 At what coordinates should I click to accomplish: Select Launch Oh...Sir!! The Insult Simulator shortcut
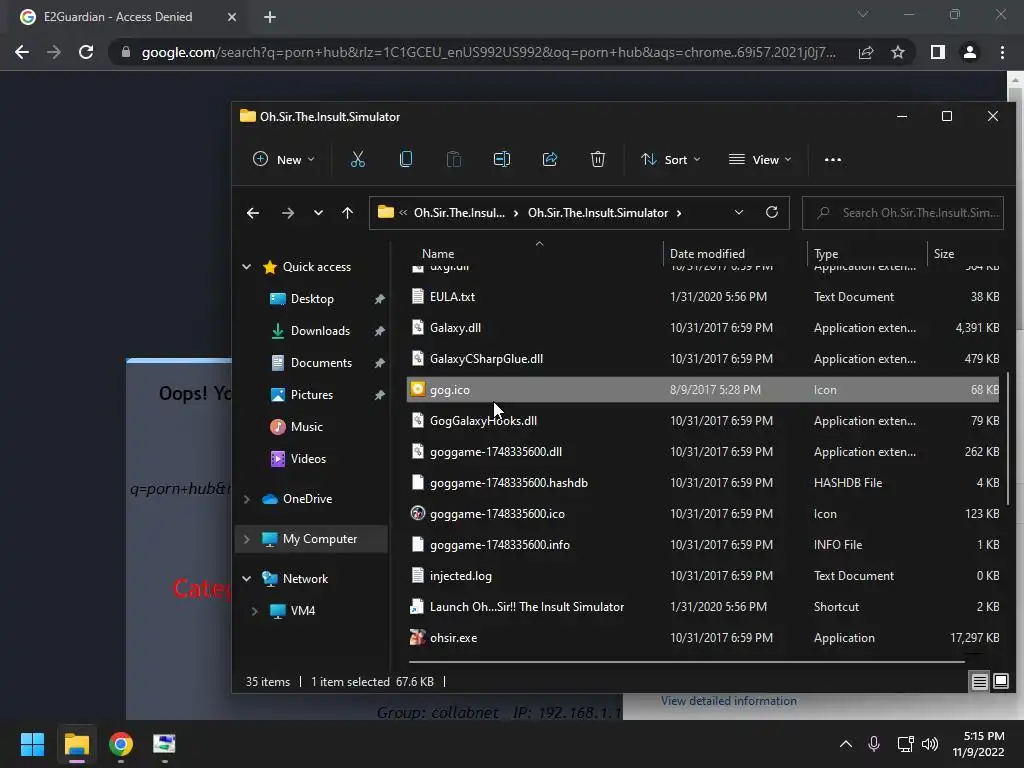(x=703, y=607)
